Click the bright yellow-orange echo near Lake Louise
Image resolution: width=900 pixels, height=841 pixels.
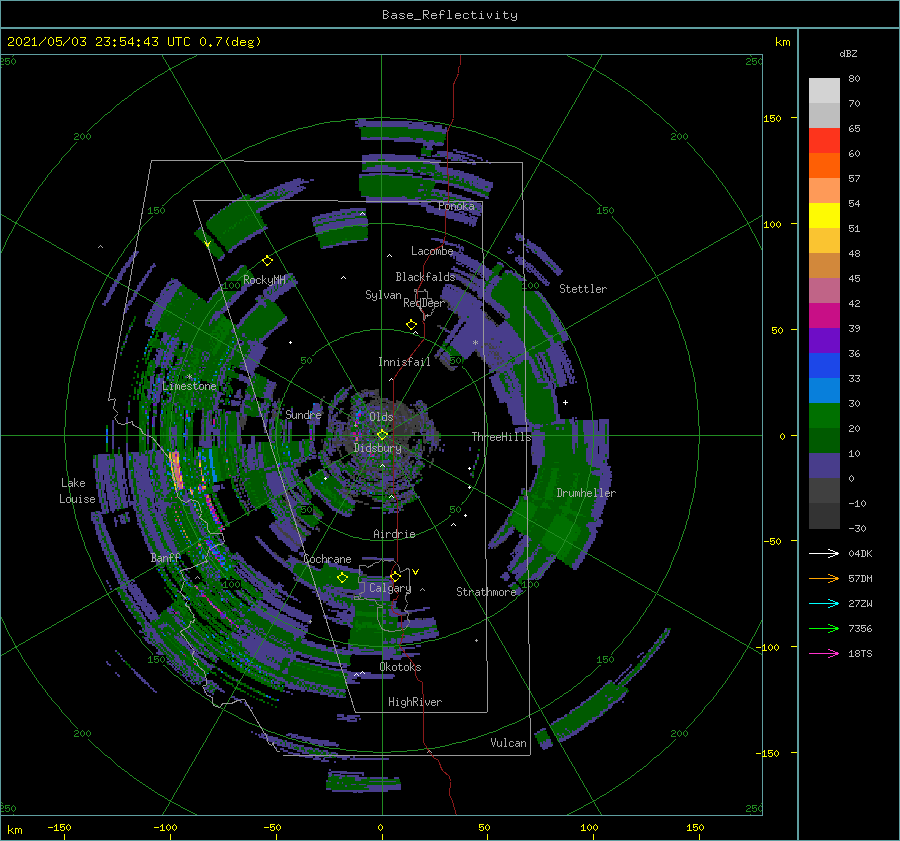(176, 470)
